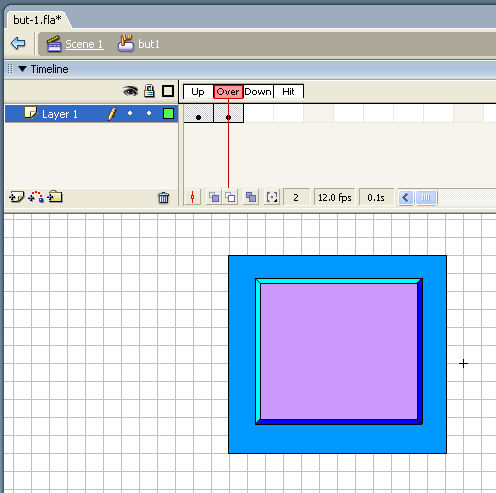496x493 pixels.
Task: Click the show/hide all layers eye icon
Action: coord(130,91)
